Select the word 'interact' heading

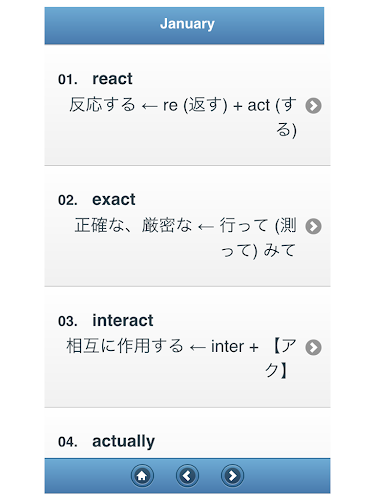point(123,320)
